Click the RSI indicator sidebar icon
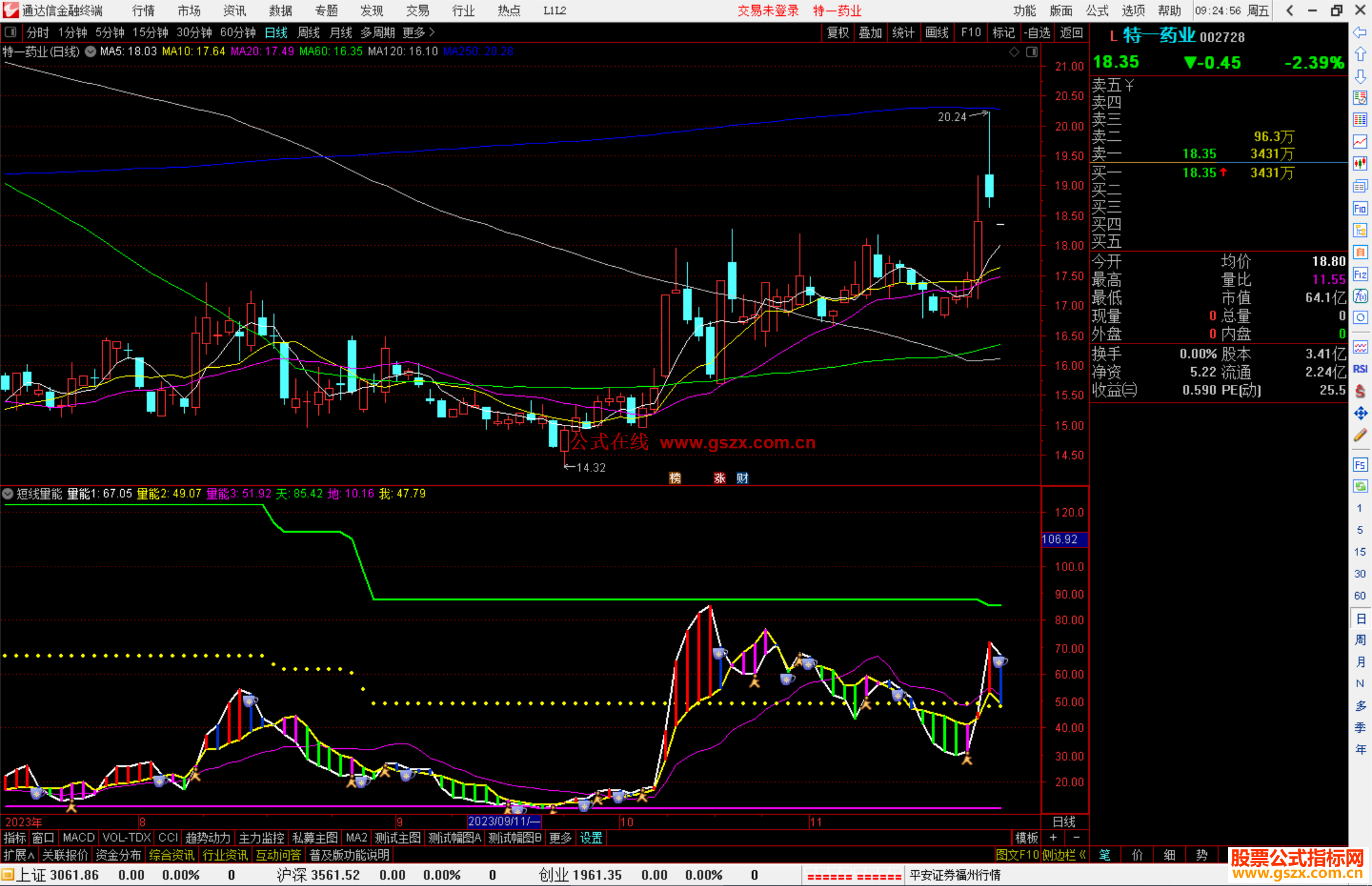The width and height of the screenshot is (1372, 886). [x=1360, y=369]
